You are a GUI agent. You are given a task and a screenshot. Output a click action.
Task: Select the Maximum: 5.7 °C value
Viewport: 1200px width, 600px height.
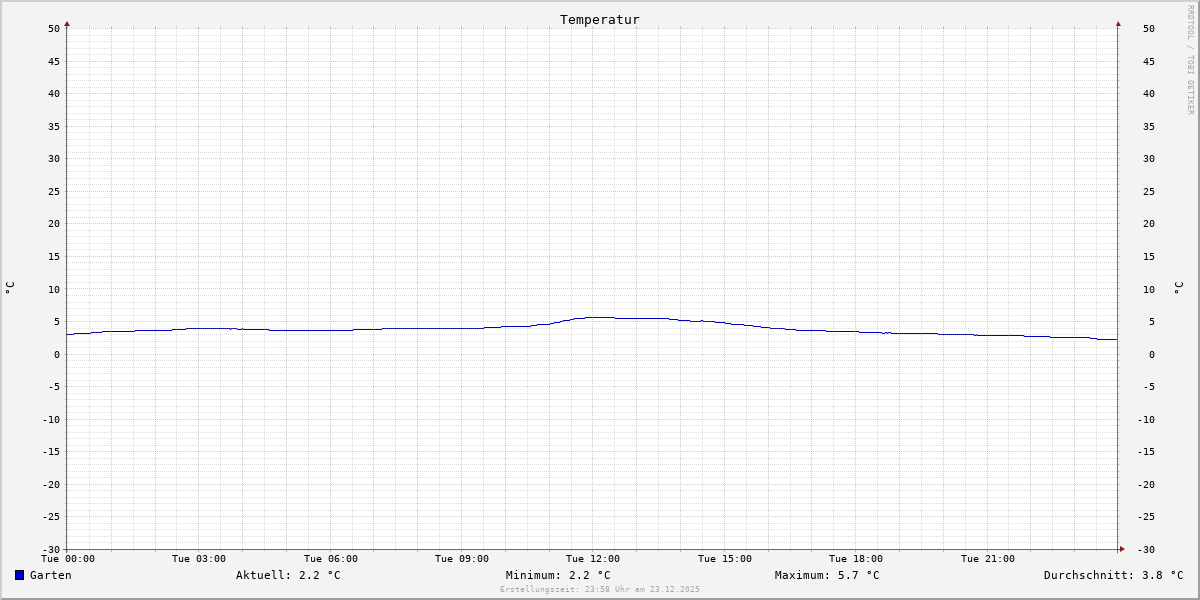(827, 575)
